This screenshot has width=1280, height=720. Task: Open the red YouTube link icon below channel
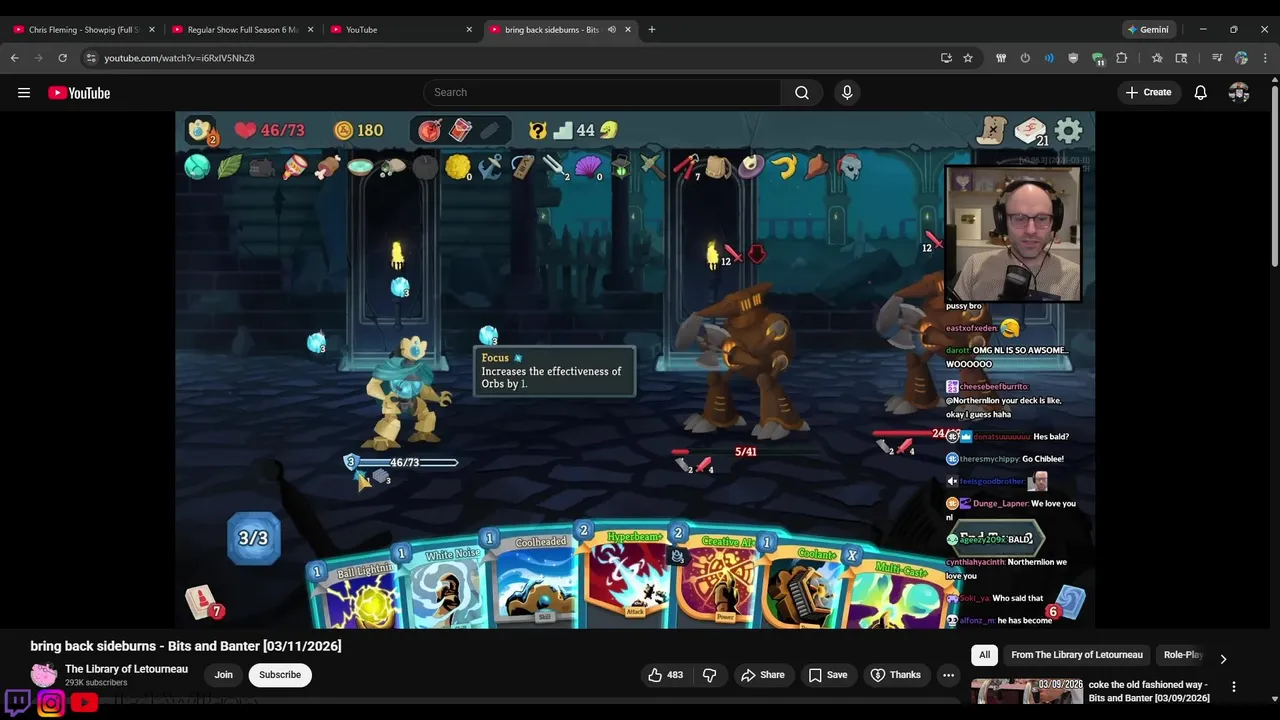point(84,703)
